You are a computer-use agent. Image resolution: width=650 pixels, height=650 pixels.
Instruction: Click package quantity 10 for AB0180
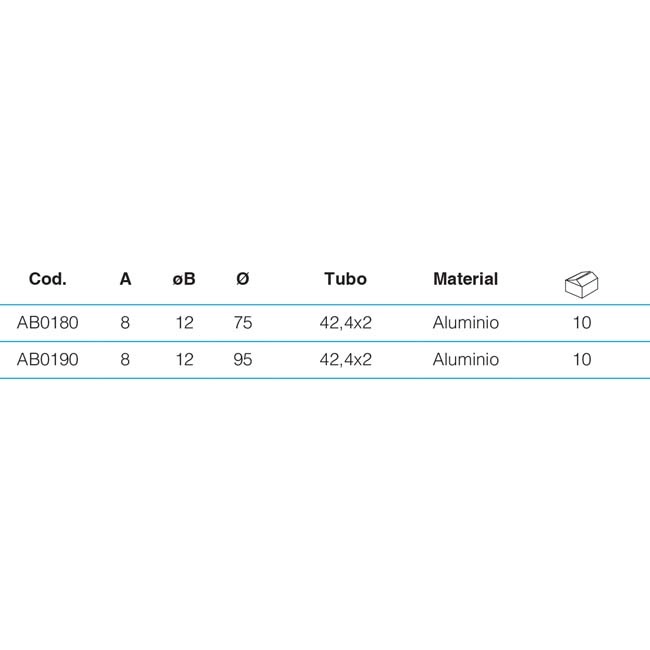(582, 323)
